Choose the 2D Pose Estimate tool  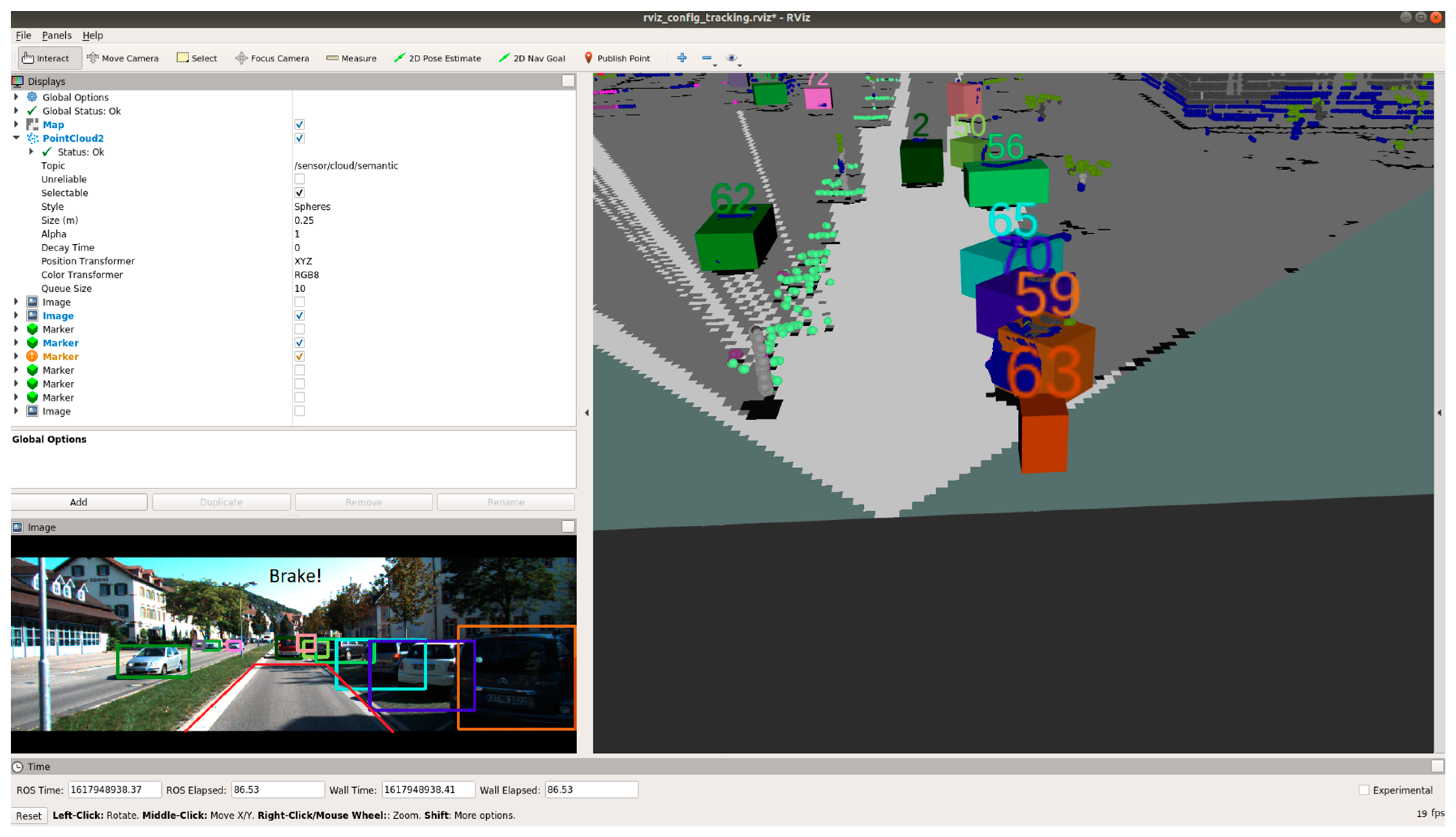pos(437,58)
